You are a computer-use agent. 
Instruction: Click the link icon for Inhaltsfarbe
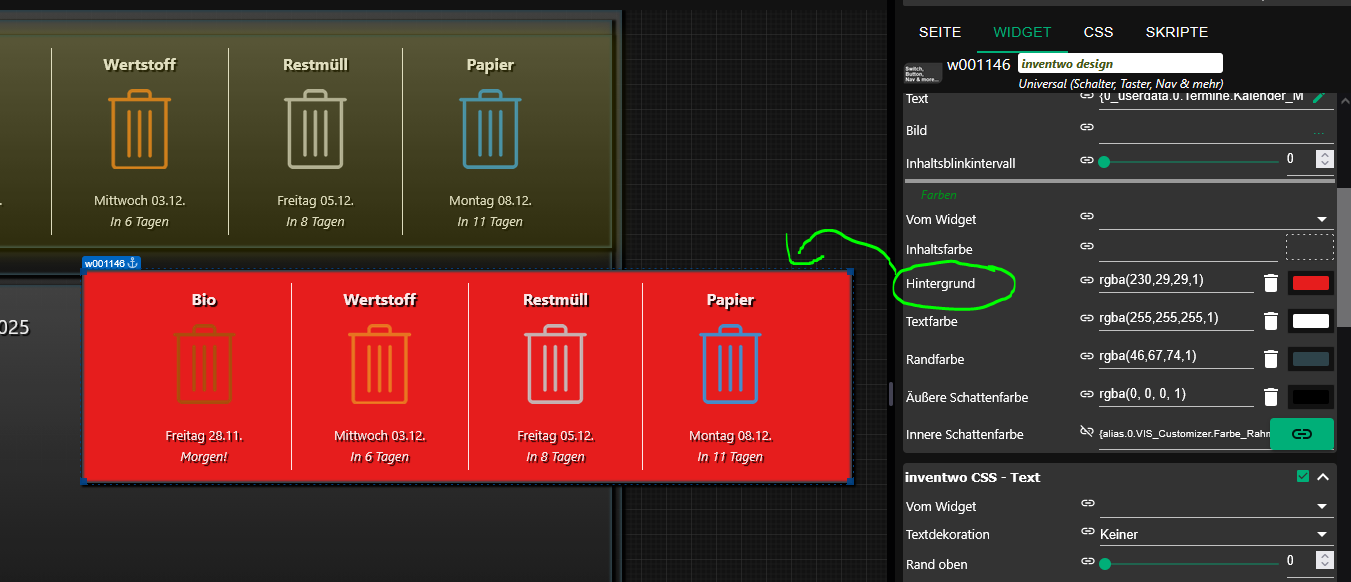tap(1087, 246)
